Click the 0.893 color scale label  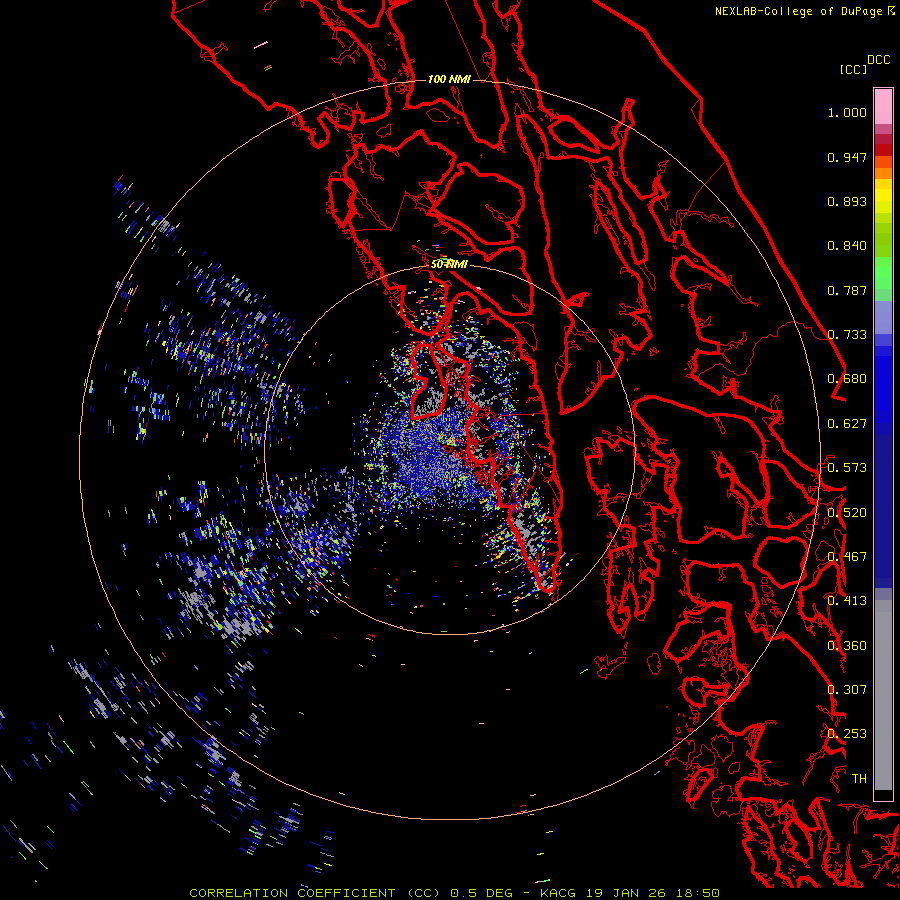pyautogui.click(x=847, y=201)
